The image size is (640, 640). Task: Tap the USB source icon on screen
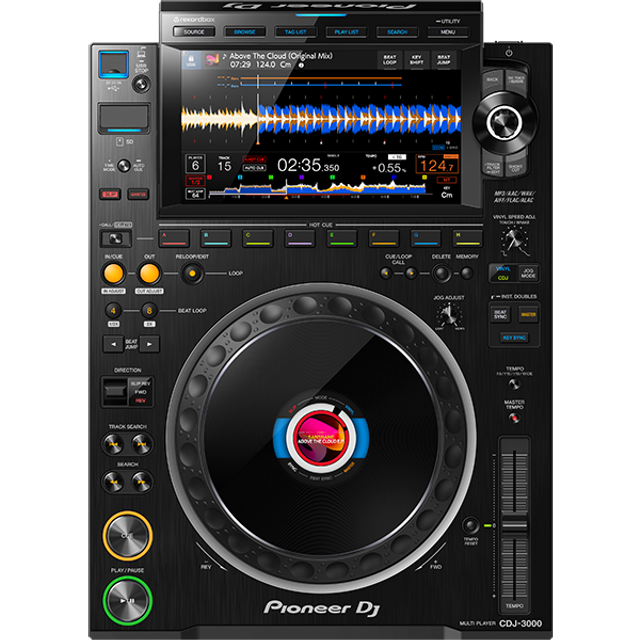(x=191, y=60)
